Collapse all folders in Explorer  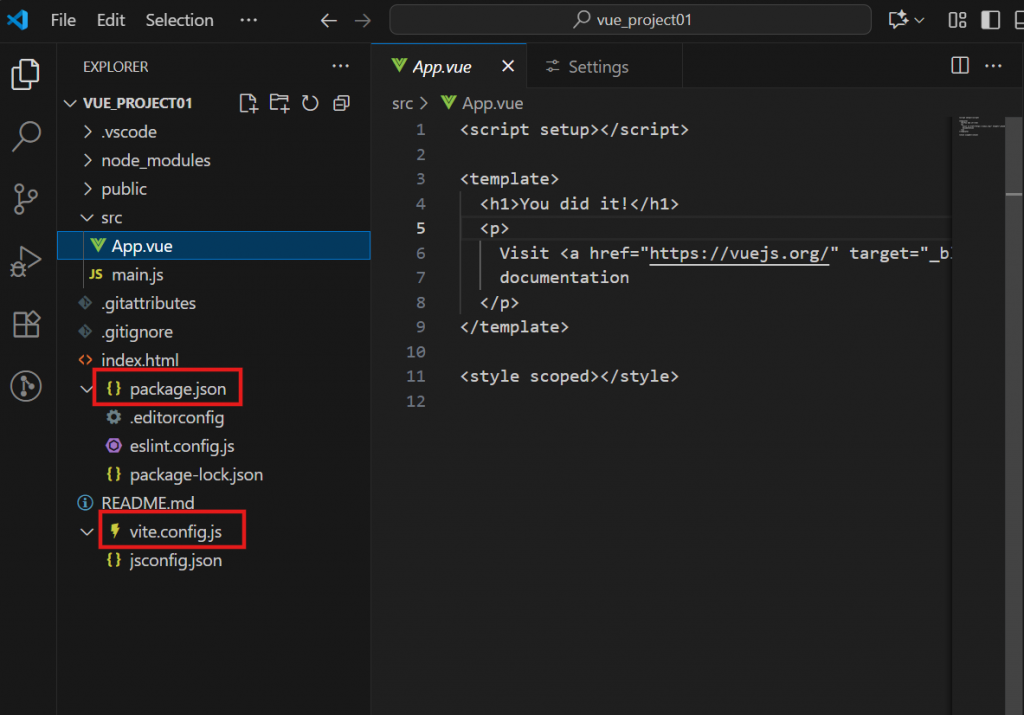tap(342, 103)
